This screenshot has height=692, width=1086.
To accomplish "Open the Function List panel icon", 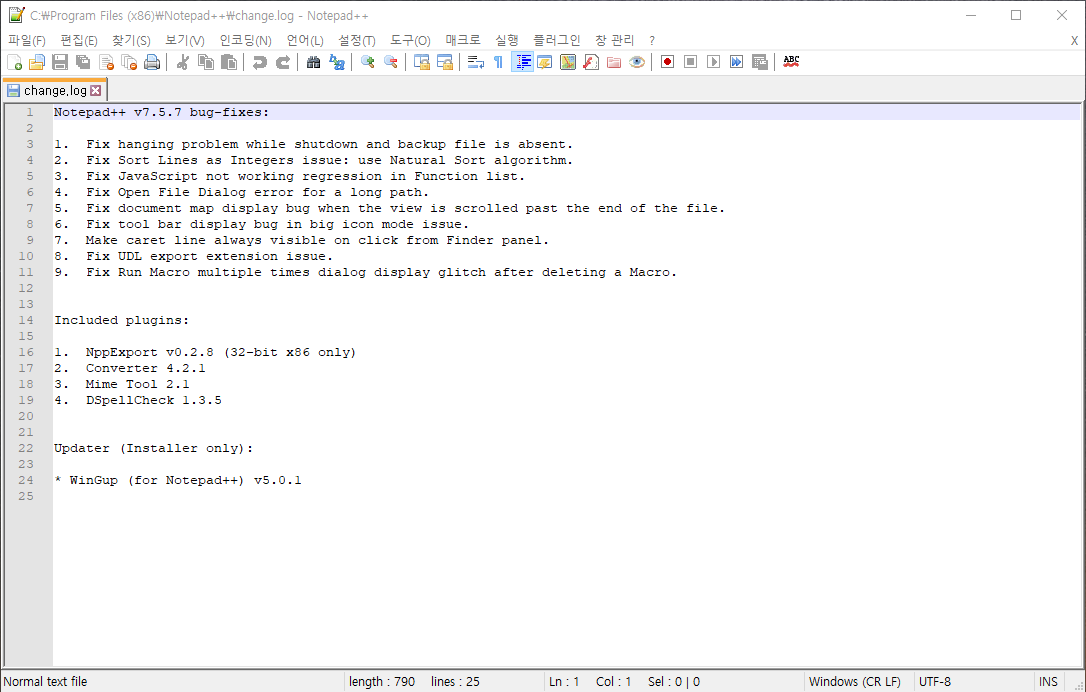I will 591,62.
